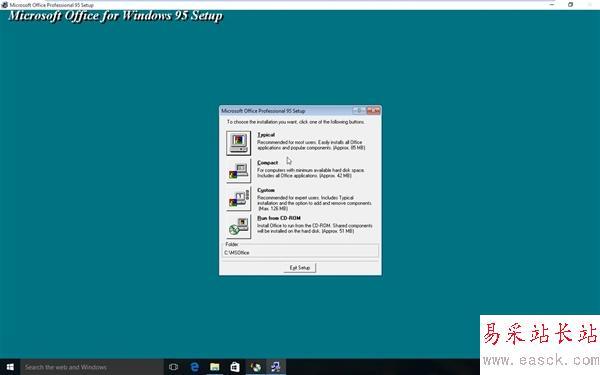The image size is (600, 375).
Task: Click the Office setup taskbar icon left of the last one
Action: pyautogui.click(x=255, y=367)
